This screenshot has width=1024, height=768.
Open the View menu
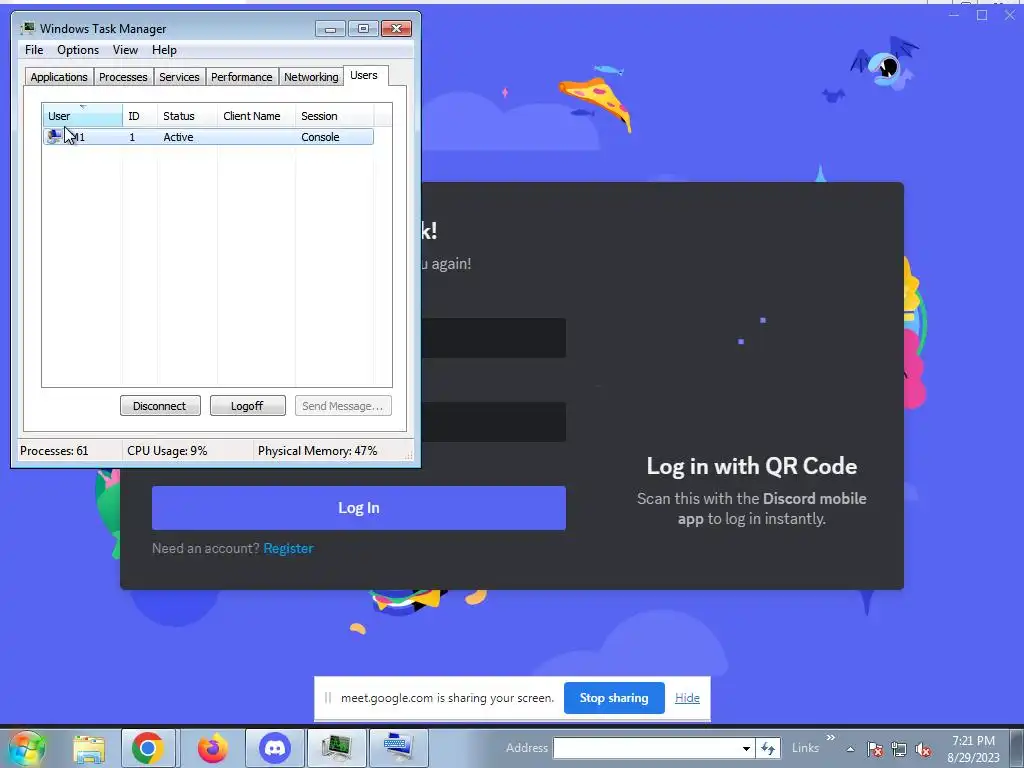click(125, 50)
